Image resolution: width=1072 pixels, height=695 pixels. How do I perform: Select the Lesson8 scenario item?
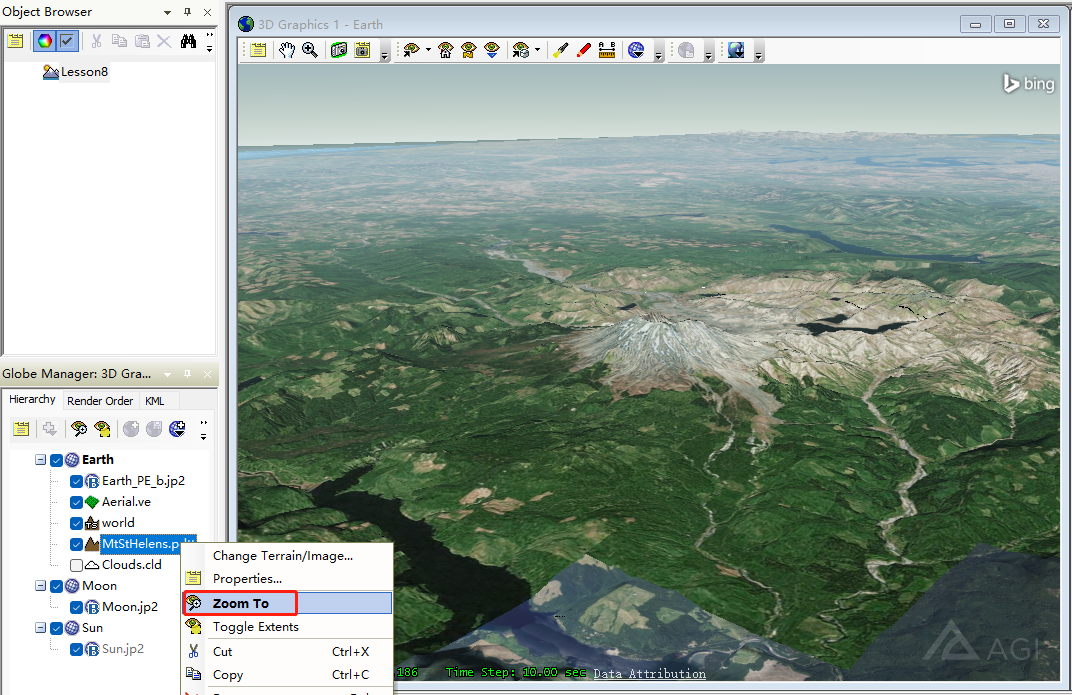click(x=83, y=72)
